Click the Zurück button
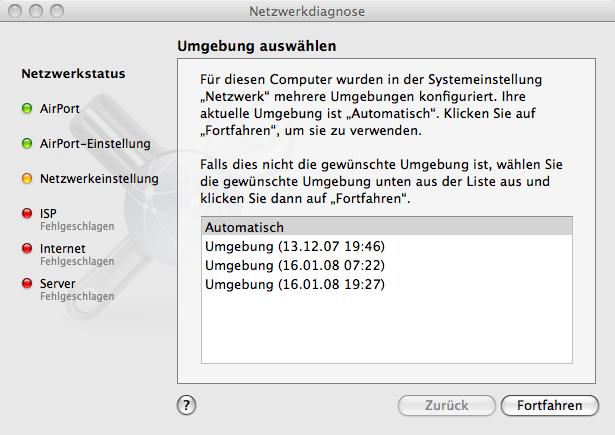 446,405
